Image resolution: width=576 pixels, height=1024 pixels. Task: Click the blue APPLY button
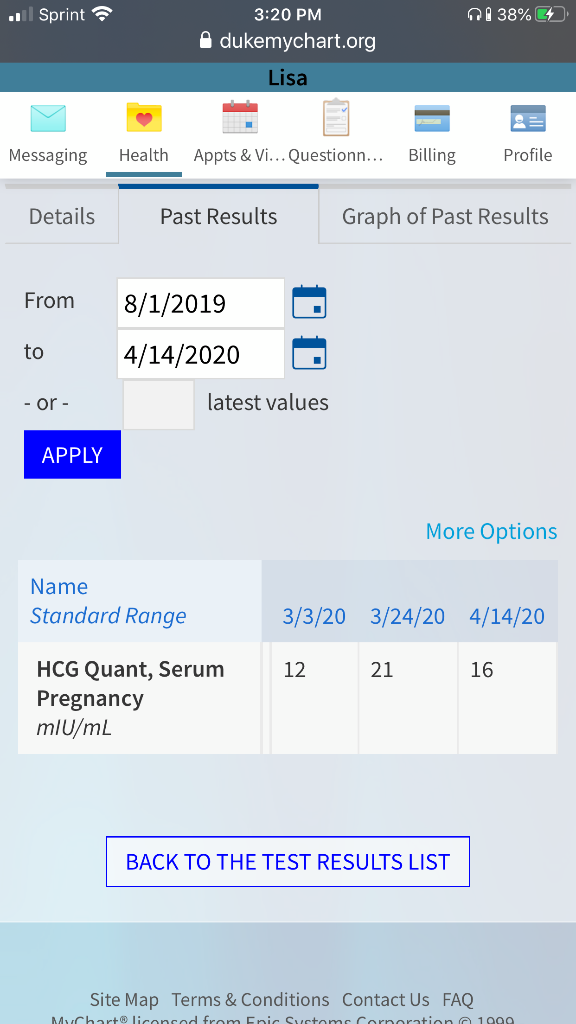tap(72, 455)
